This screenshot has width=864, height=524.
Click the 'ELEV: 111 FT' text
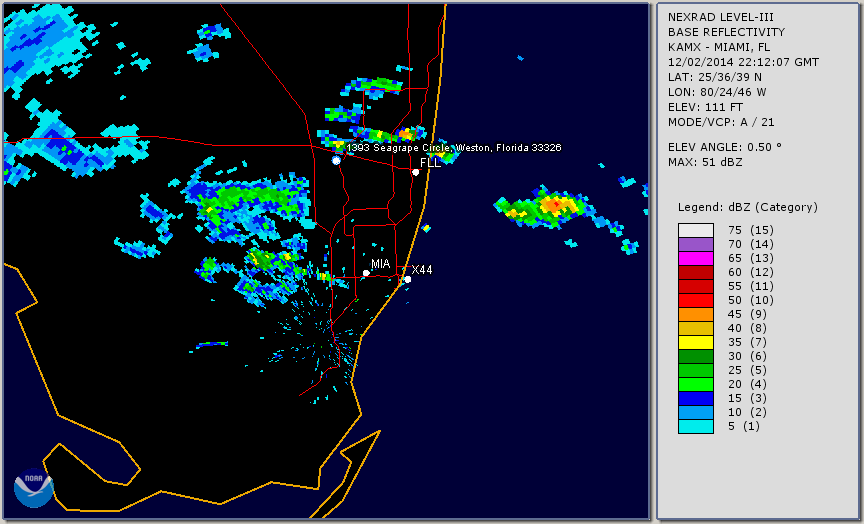point(705,107)
